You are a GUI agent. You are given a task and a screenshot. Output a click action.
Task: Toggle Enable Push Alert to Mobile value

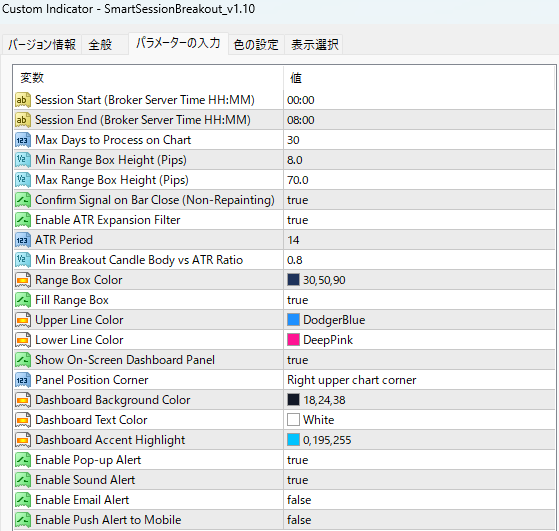point(420,520)
